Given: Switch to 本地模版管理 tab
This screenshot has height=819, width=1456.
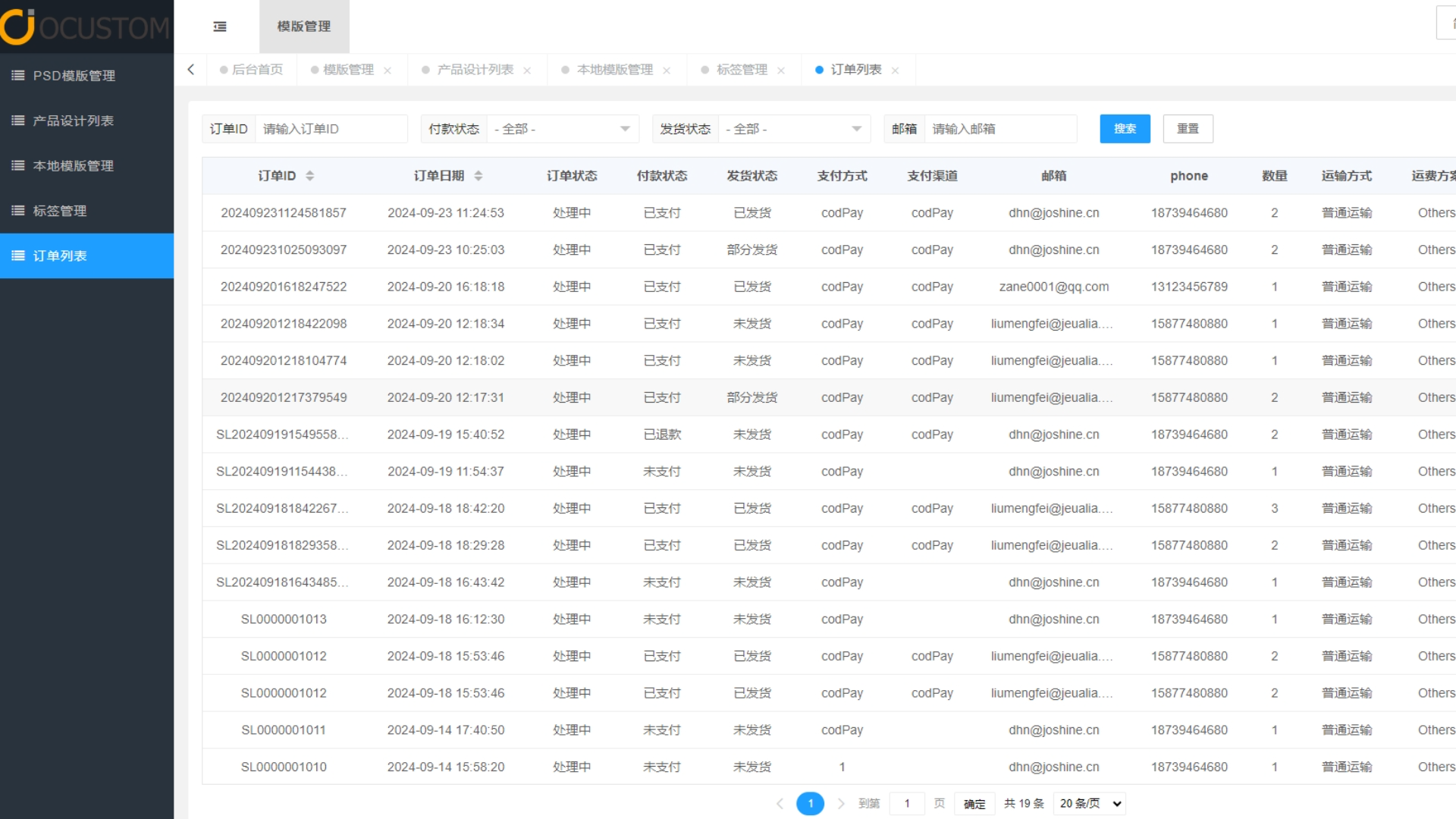Looking at the screenshot, I should tap(614, 70).
